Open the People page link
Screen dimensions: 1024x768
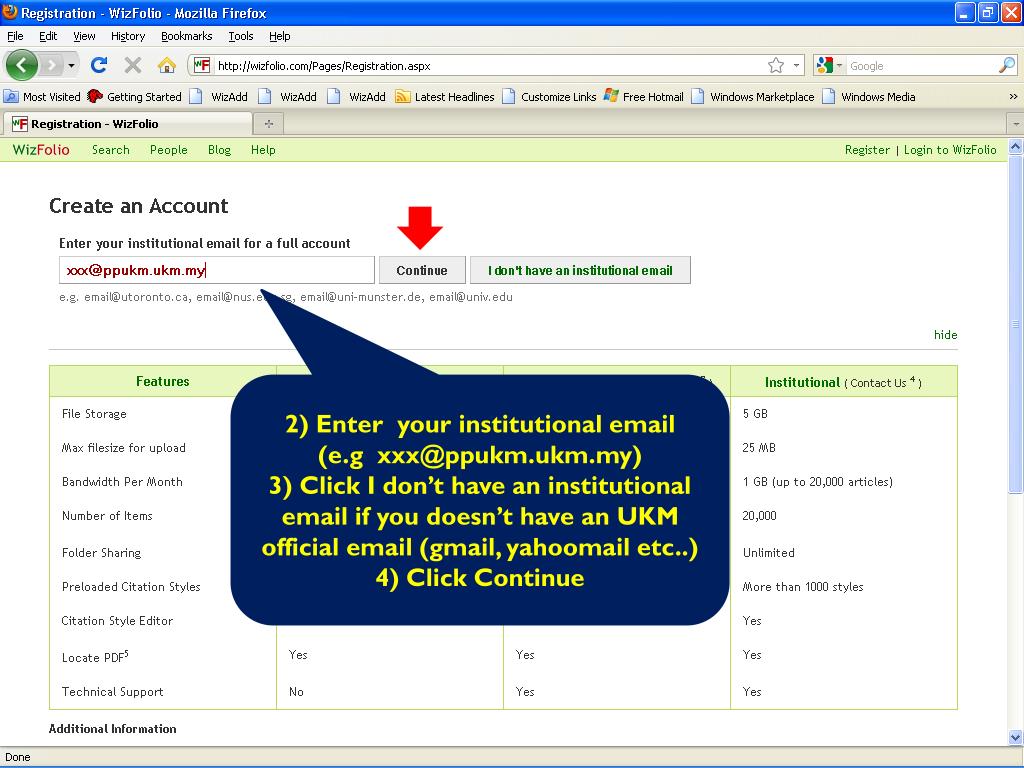click(168, 150)
